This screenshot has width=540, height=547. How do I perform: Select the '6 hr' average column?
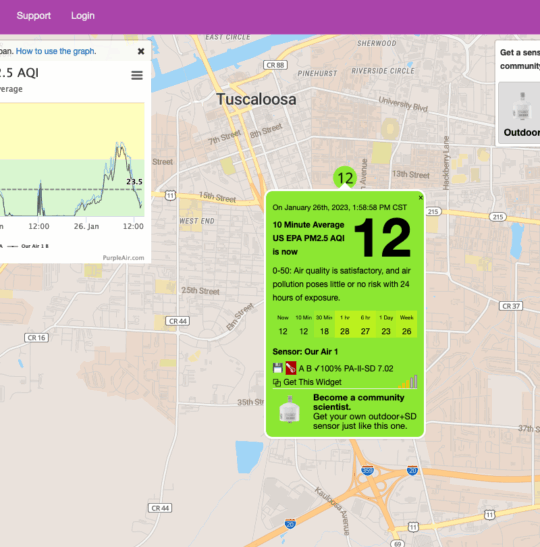(365, 324)
